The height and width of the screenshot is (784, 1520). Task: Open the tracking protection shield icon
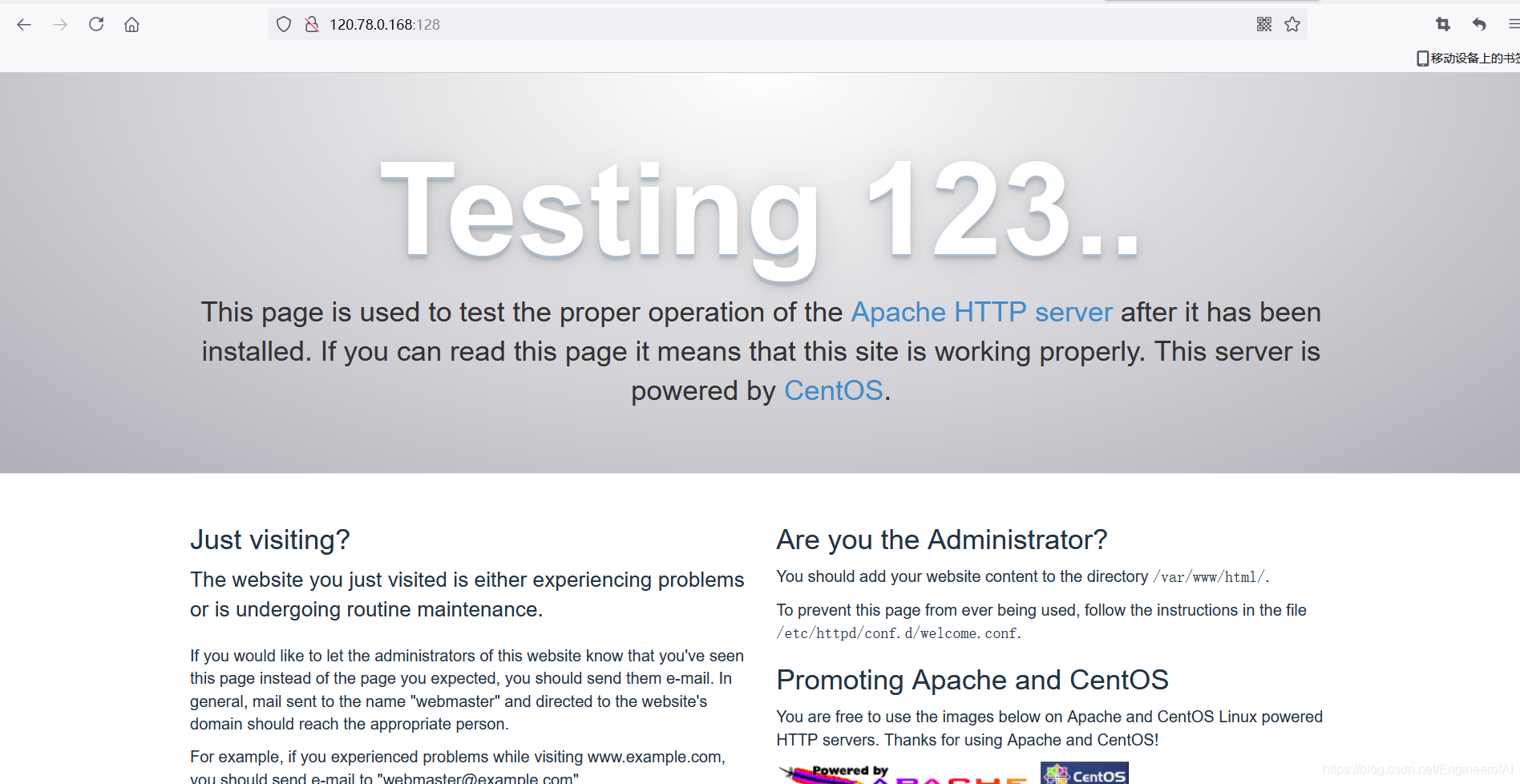pyautogui.click(x=284, y=25)
